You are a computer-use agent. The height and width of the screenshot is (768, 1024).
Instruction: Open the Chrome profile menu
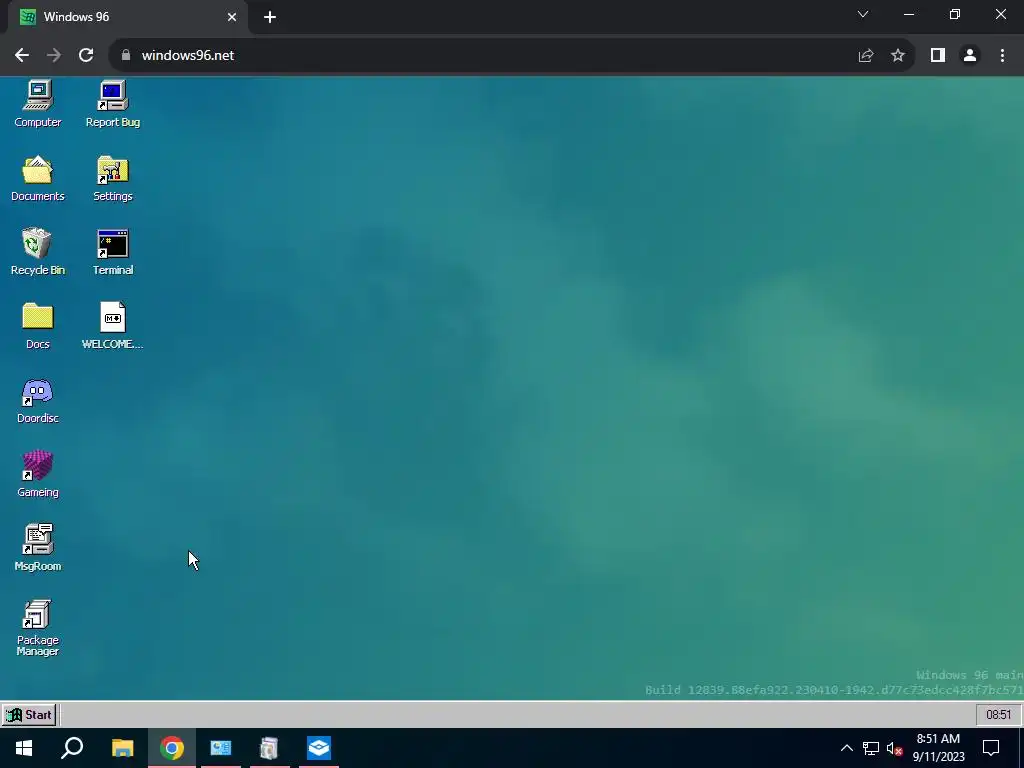[970, 56]
